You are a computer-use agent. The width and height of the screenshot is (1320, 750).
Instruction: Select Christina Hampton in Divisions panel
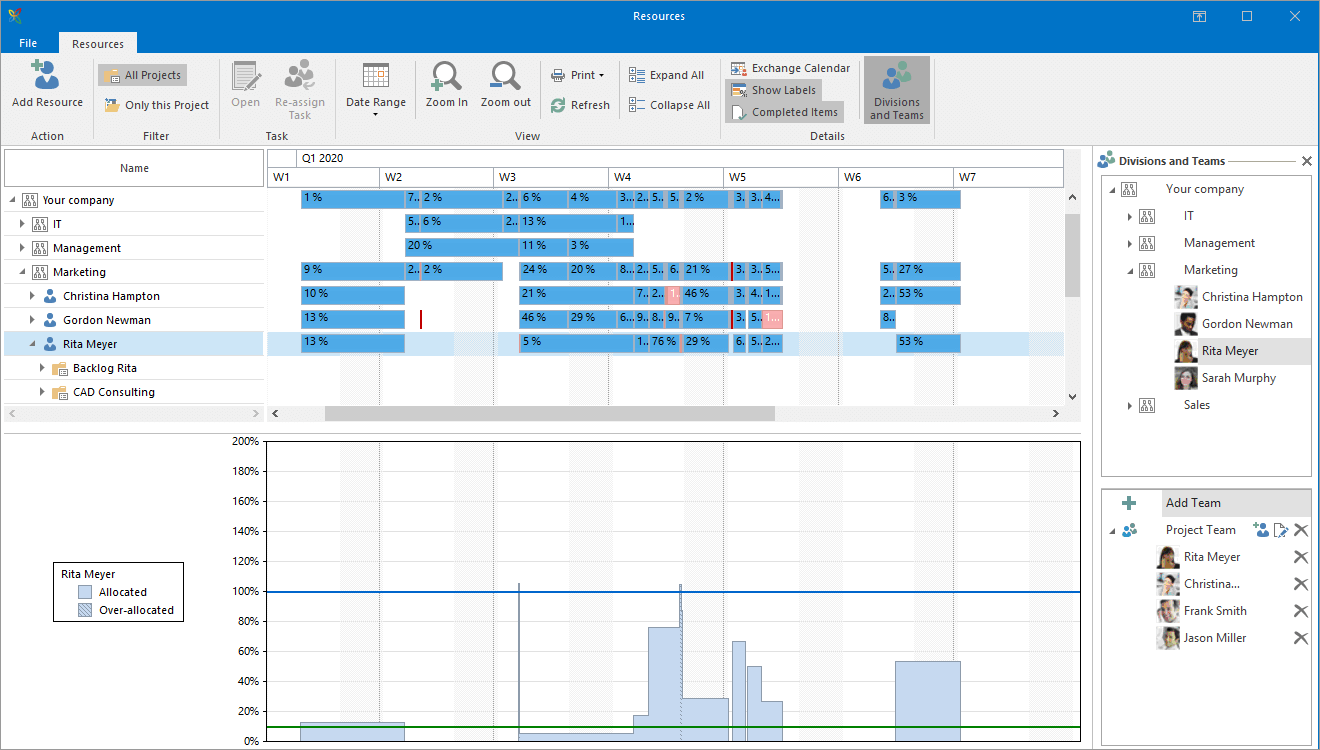point(1252,297)
